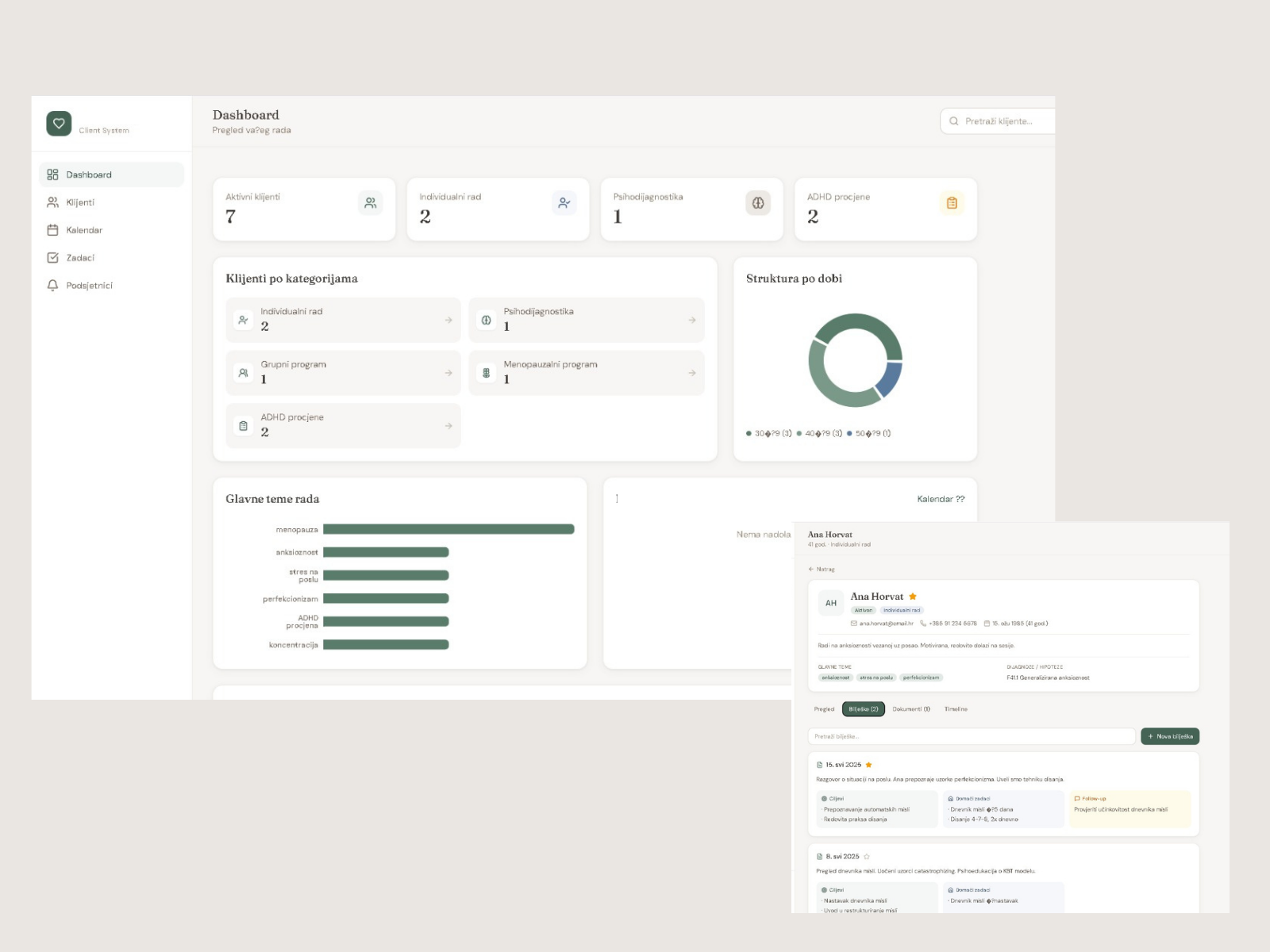Click the blue segment of the age donut chart

(890, 378)
